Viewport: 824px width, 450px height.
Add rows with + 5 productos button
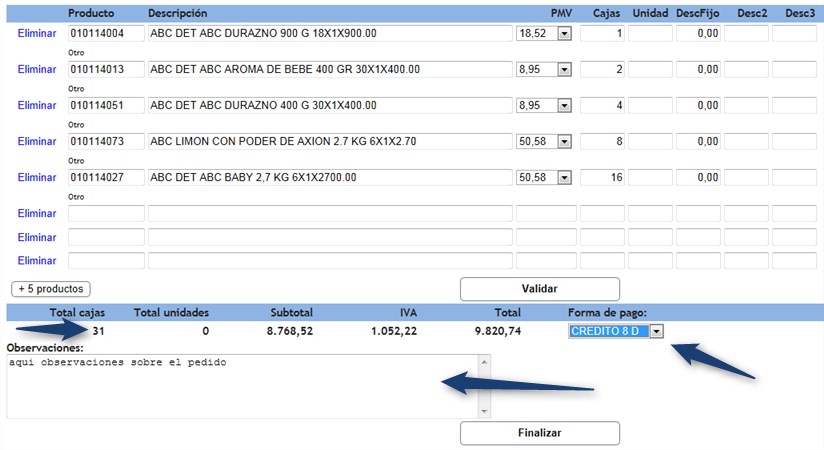click(x=51, y=289)
